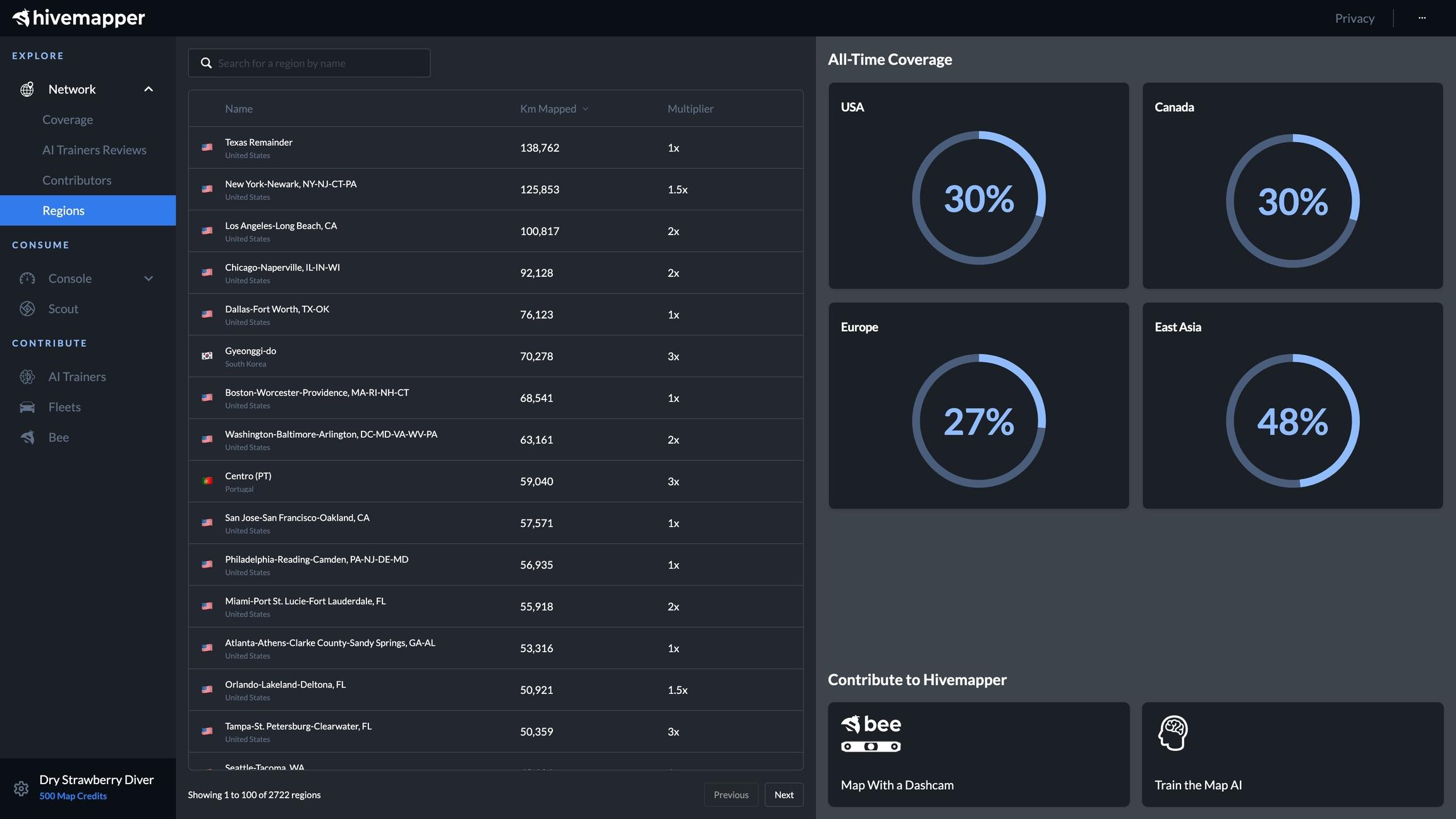Click the Scout icon in the sidebar

pos(27,308)
